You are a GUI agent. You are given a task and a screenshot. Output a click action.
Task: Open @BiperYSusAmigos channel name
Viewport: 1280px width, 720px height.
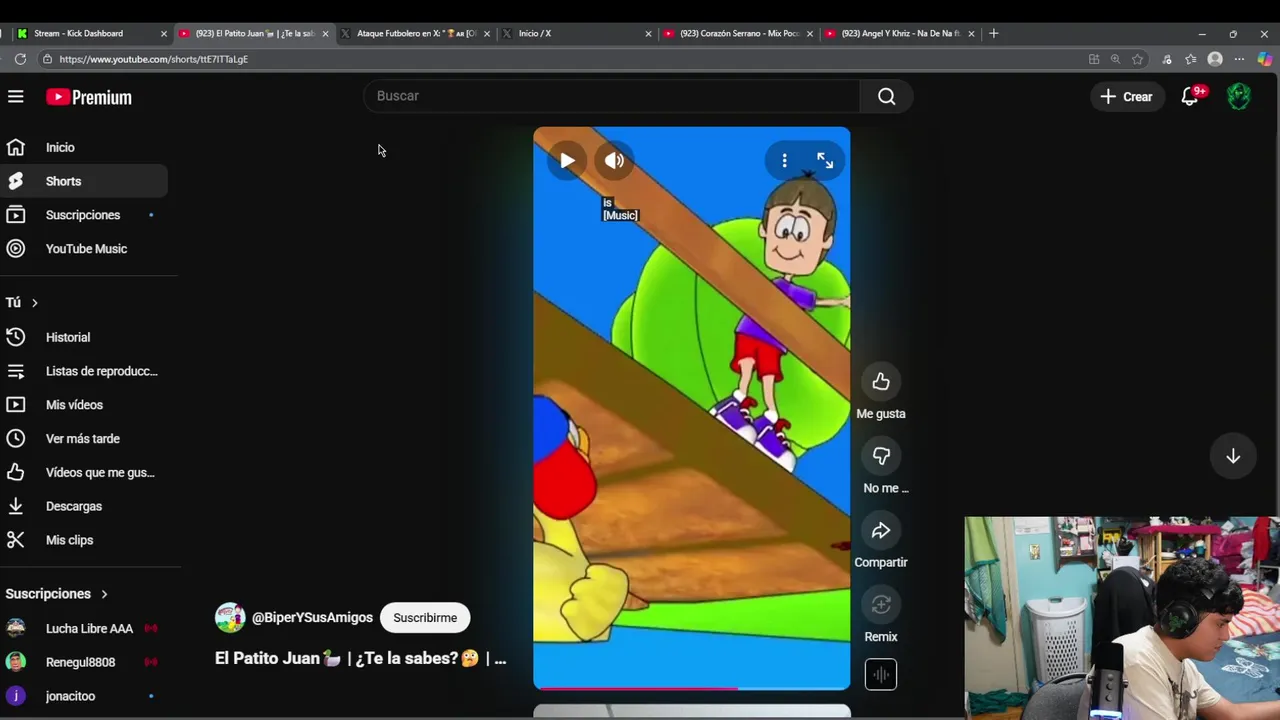312,618
